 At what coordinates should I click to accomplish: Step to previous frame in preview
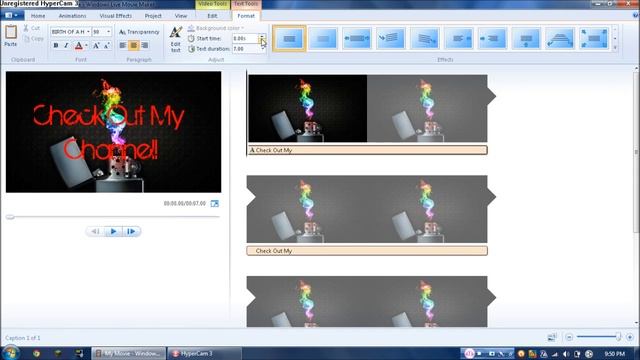click(96, 231)
